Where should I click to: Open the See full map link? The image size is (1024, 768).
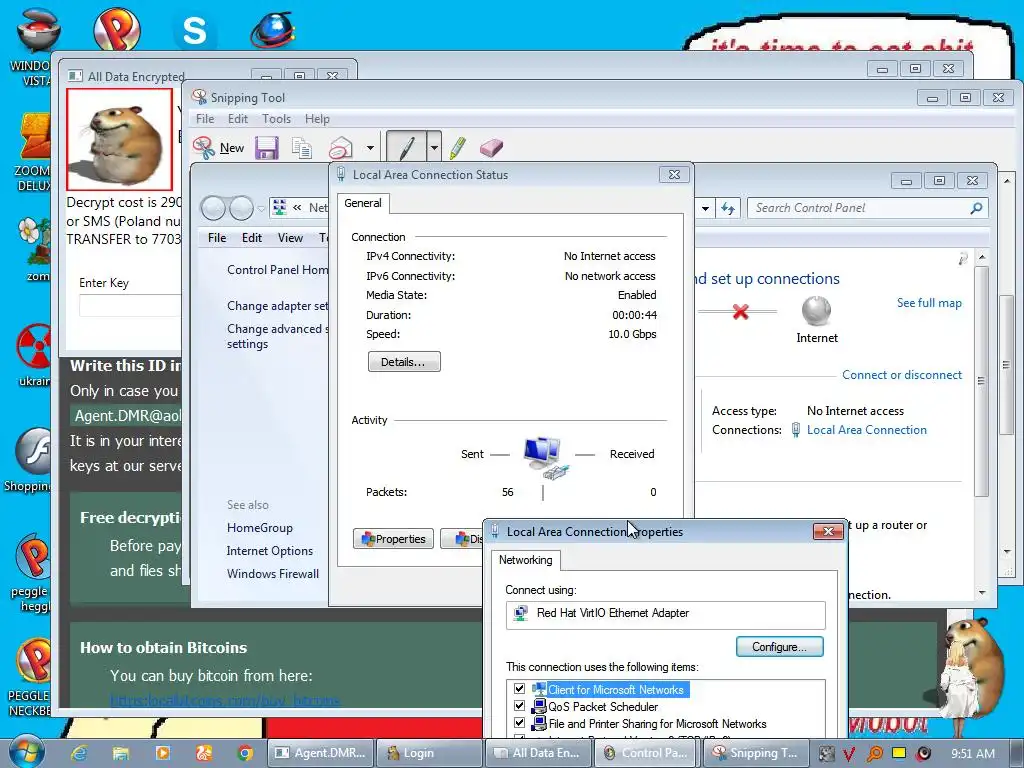pos(929,303)
